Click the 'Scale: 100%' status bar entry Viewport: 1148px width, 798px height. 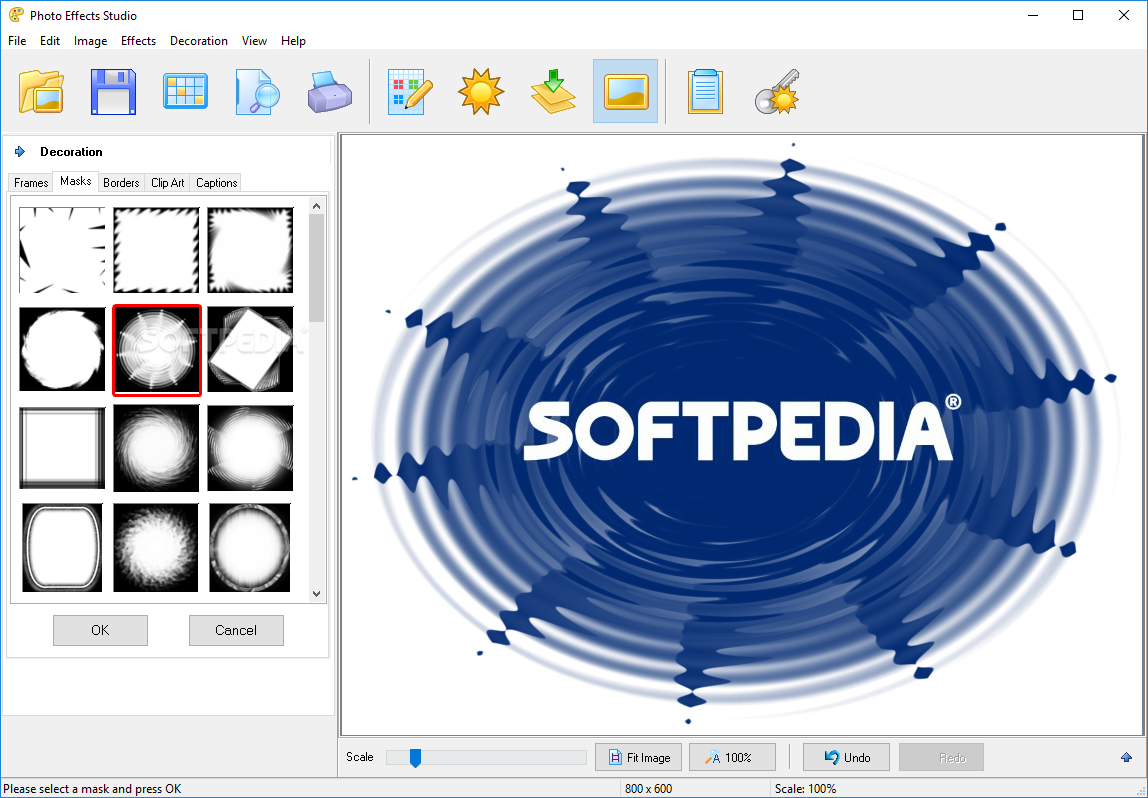805,788
